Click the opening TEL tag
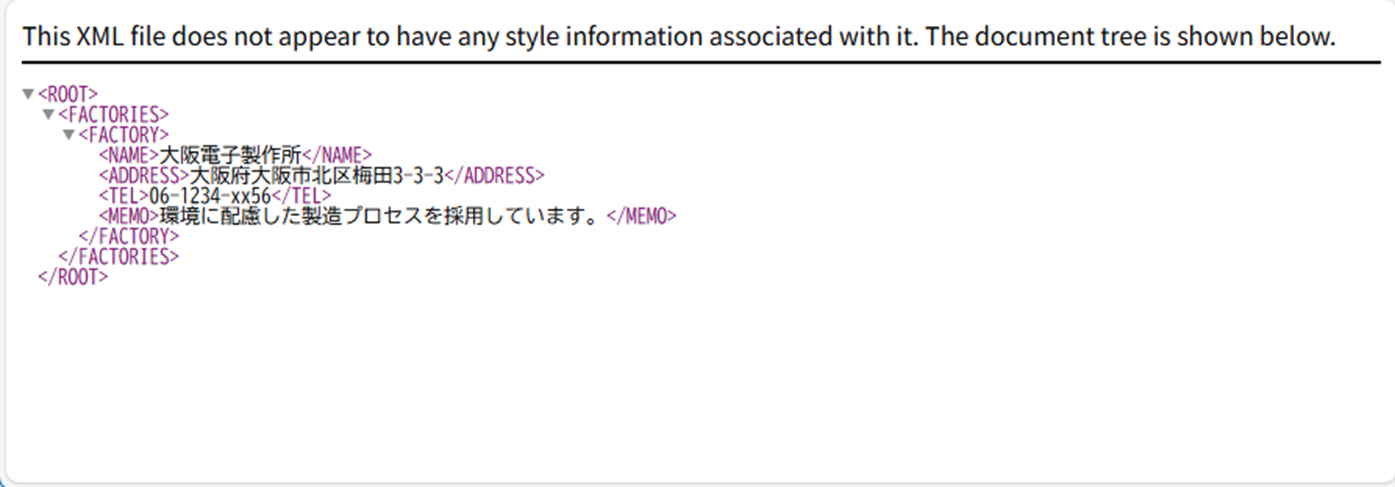 pyautogui.click(x=123, y=196)
